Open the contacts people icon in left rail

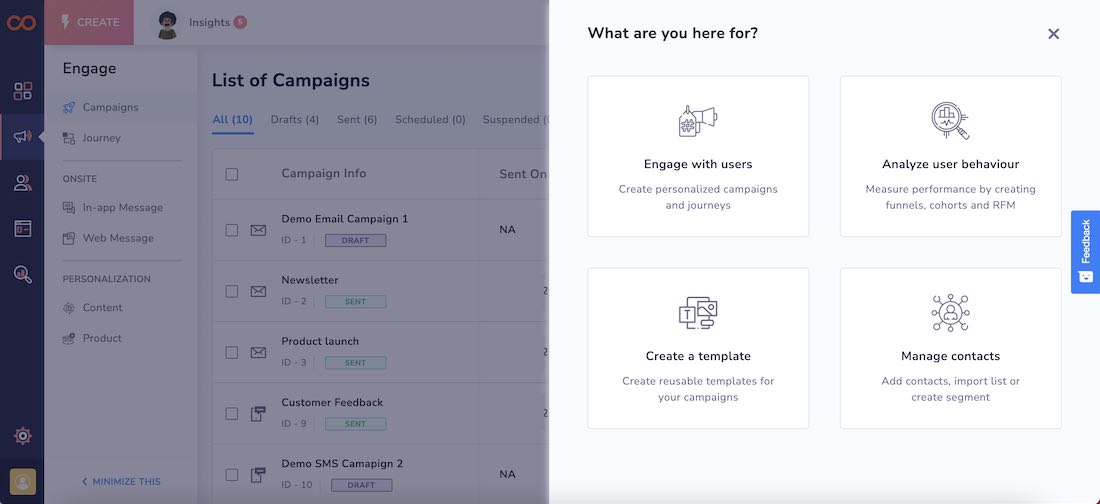(x=22, y=183)
